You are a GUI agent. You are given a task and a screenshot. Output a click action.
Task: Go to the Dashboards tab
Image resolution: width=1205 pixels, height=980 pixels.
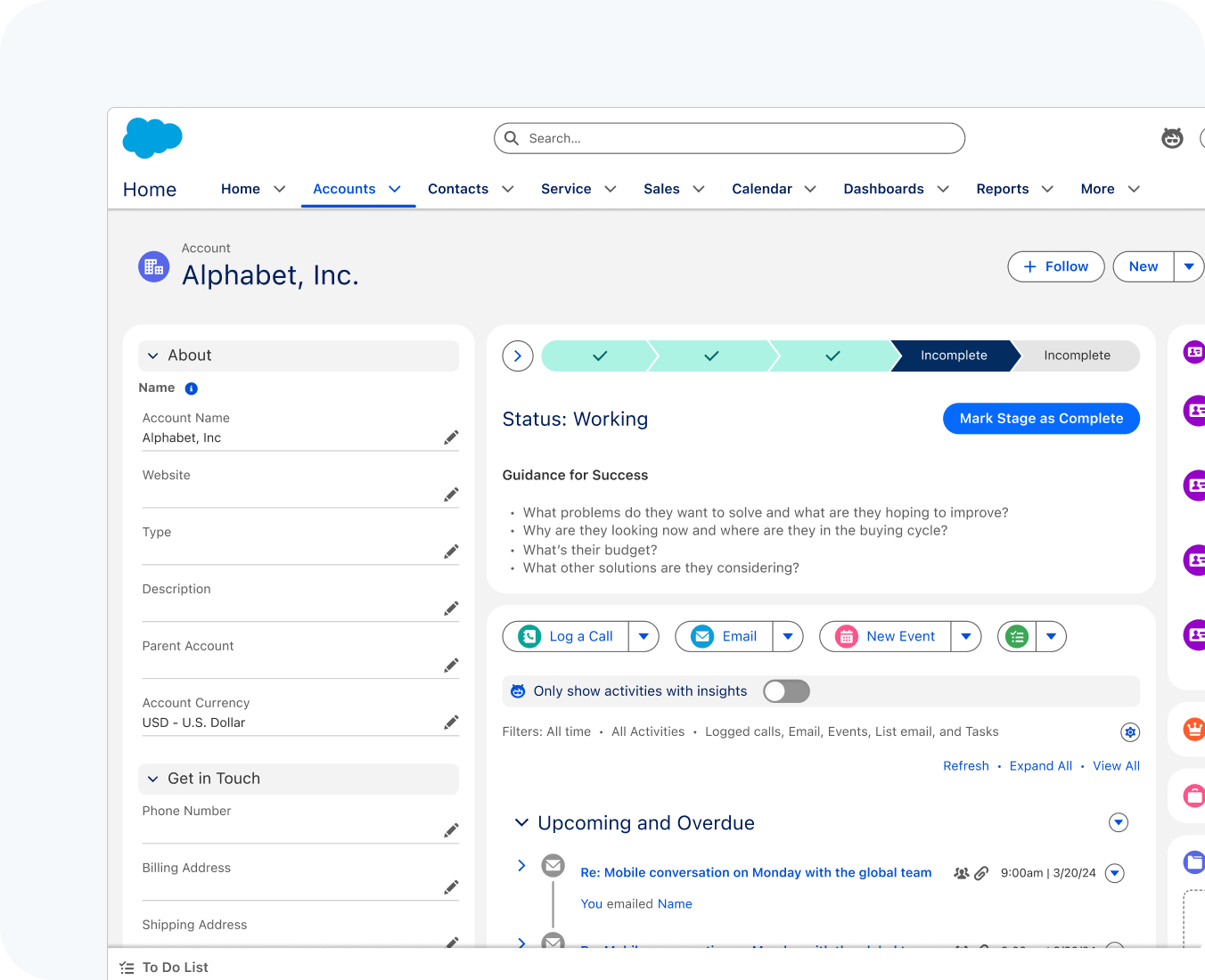click(x=884, y=189)
